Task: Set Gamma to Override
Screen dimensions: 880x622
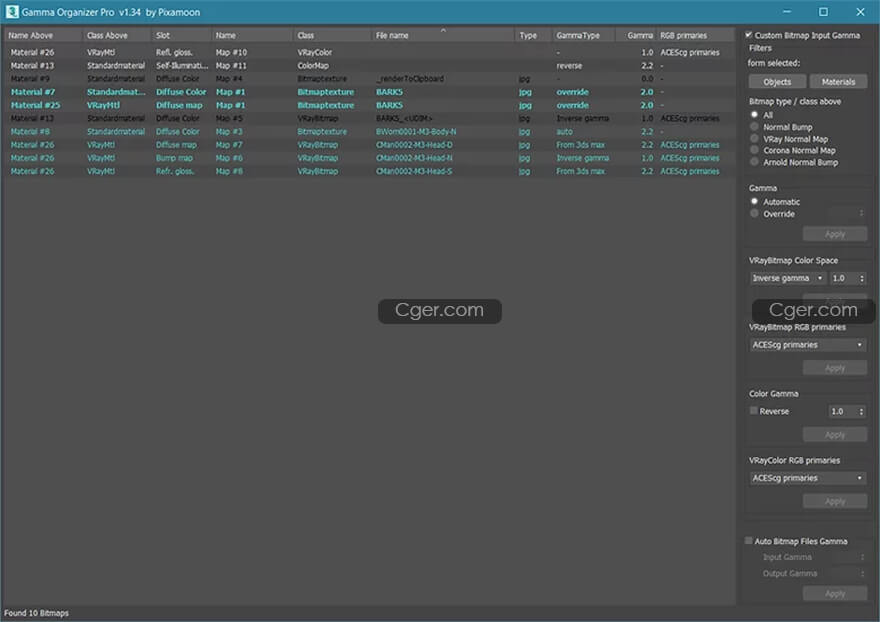Action: click(x=754, y=213)
